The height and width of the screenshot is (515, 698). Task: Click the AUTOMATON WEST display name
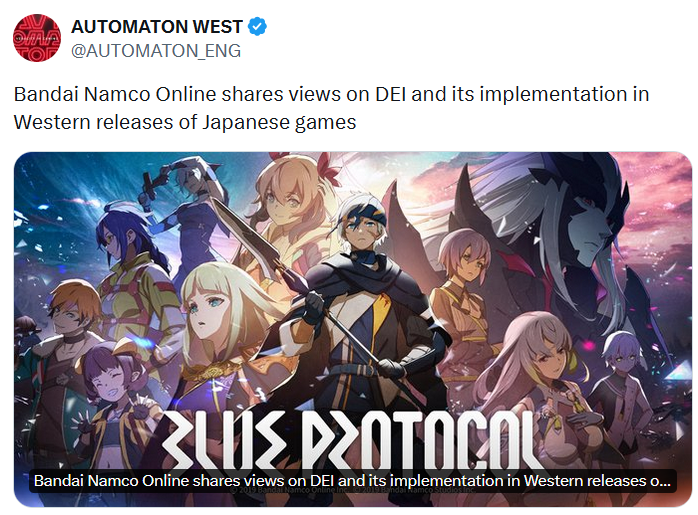(157, 27)
